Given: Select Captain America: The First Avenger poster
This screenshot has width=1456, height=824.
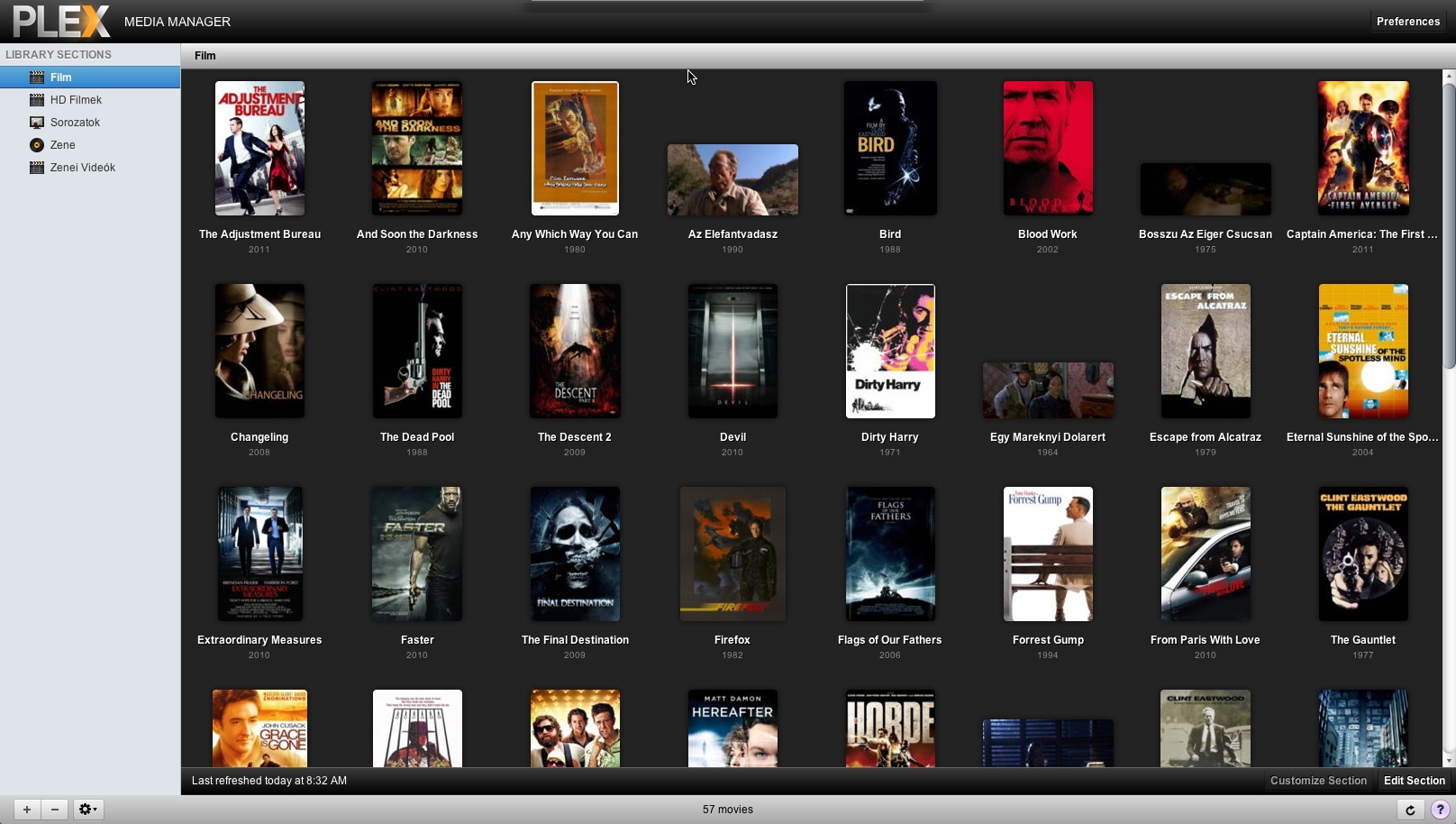Looking at the screenshot, I should point(1363,148).
